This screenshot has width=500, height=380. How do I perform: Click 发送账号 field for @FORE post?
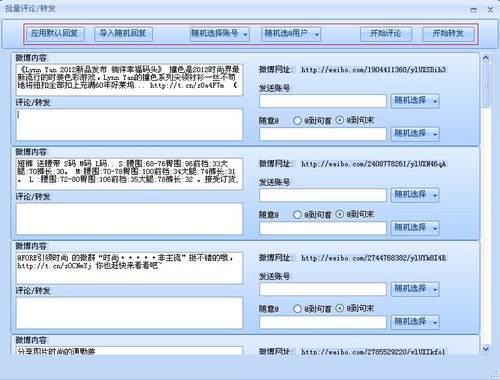[323, 289]
